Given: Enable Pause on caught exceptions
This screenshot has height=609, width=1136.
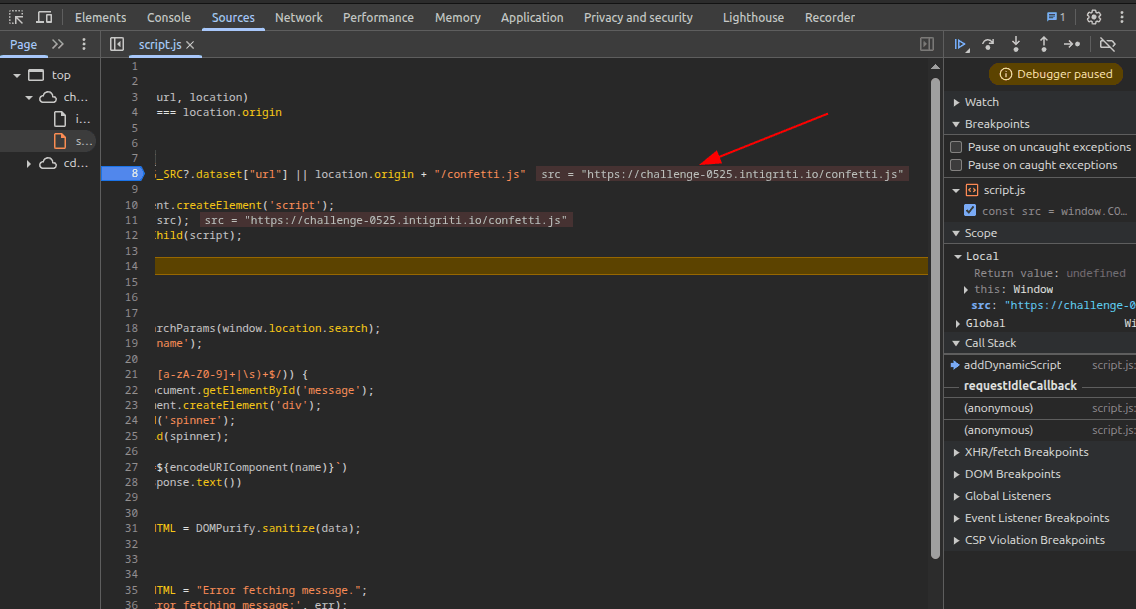Looking at the screenshot, I should click(956, 165).
